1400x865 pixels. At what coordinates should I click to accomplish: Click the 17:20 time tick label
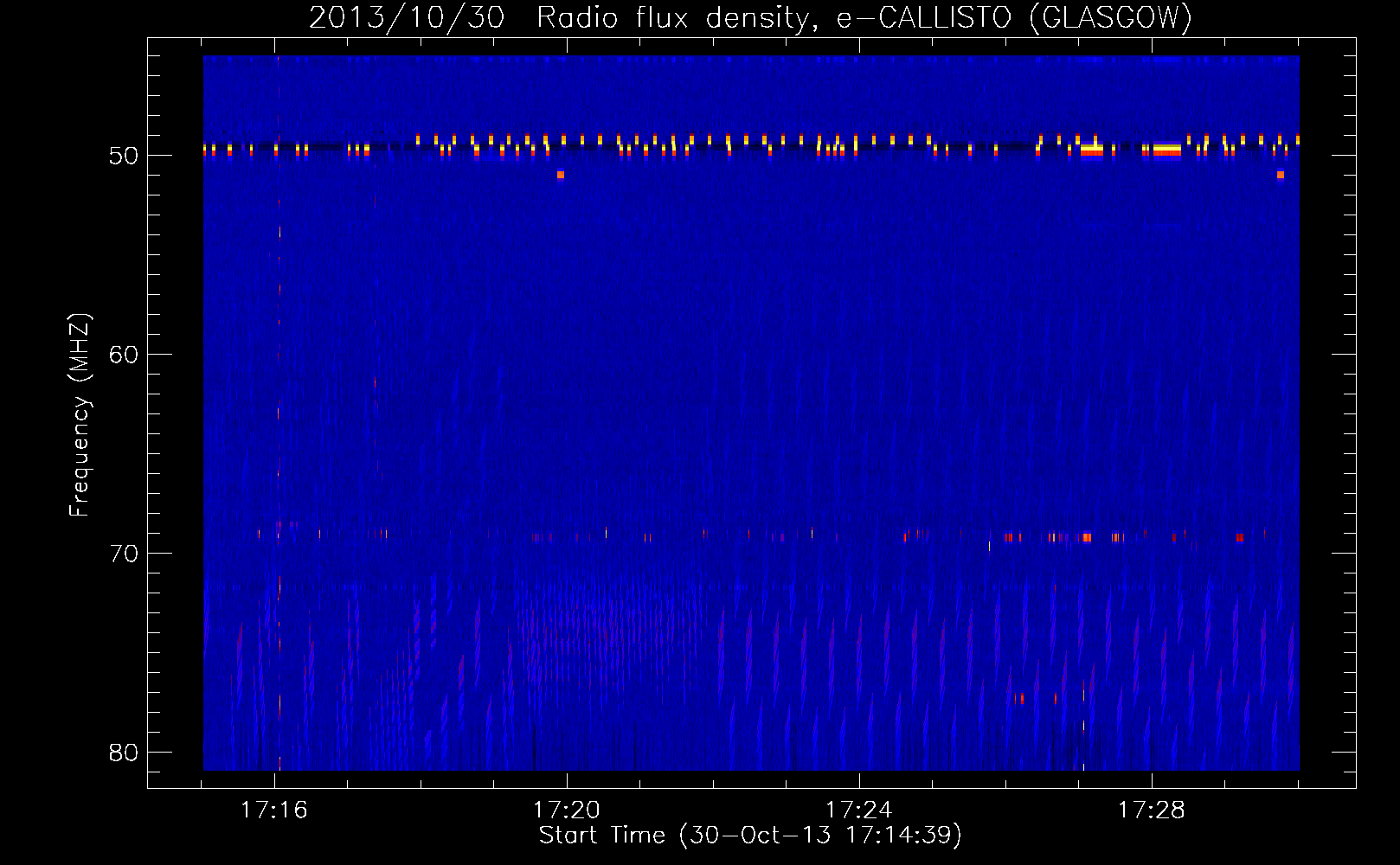(x=566, y=810)
